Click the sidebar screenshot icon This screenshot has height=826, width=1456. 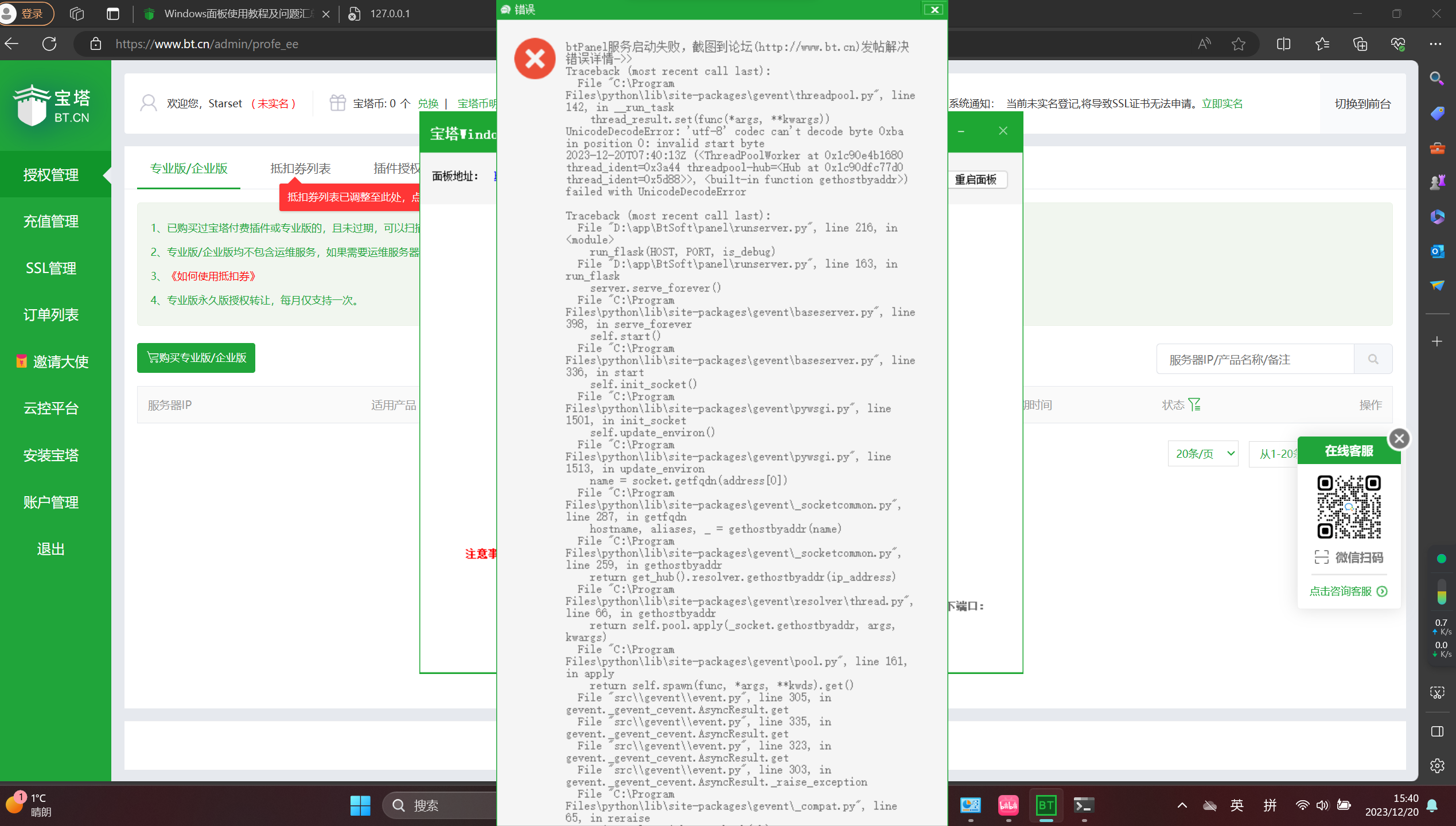pyautogui.click(x=1437, y=692)
